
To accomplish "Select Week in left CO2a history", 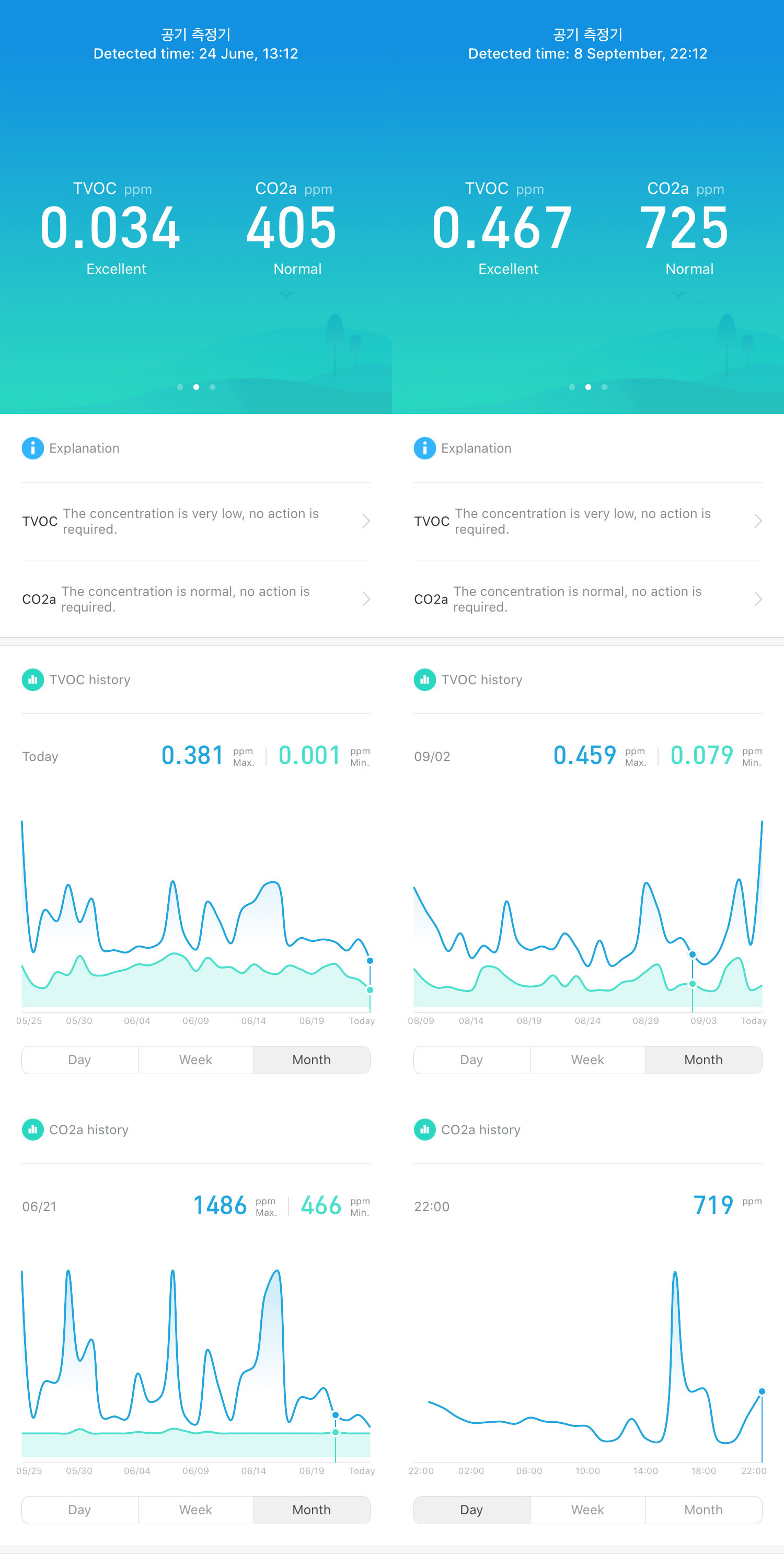I will [x=195, y=1510].
